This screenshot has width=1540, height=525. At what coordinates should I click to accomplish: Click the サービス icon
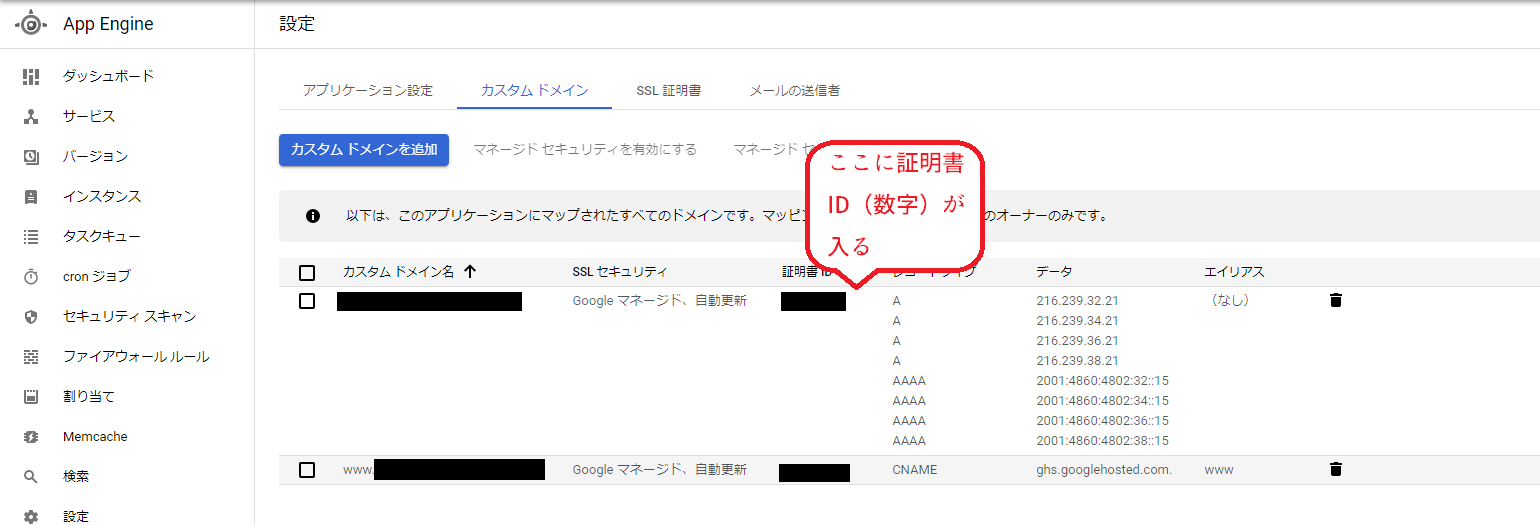[x=31, y=116]
